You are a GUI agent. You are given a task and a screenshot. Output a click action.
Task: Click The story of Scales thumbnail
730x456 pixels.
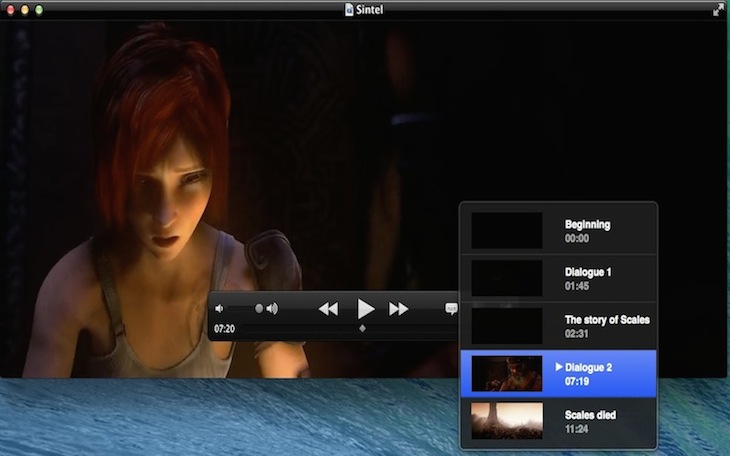tap(507, 326)
